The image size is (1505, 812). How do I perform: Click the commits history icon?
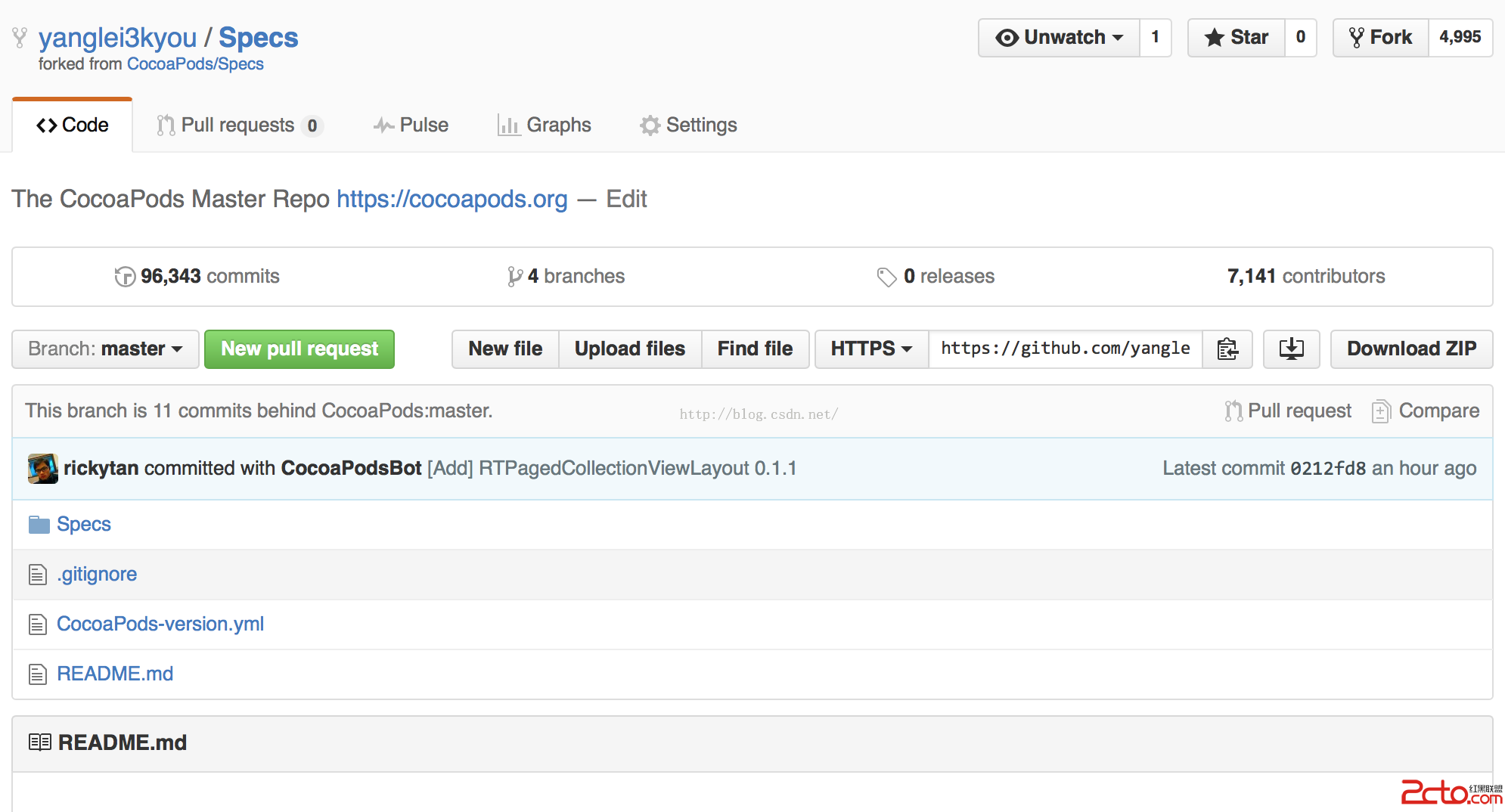tap(124, 277)
